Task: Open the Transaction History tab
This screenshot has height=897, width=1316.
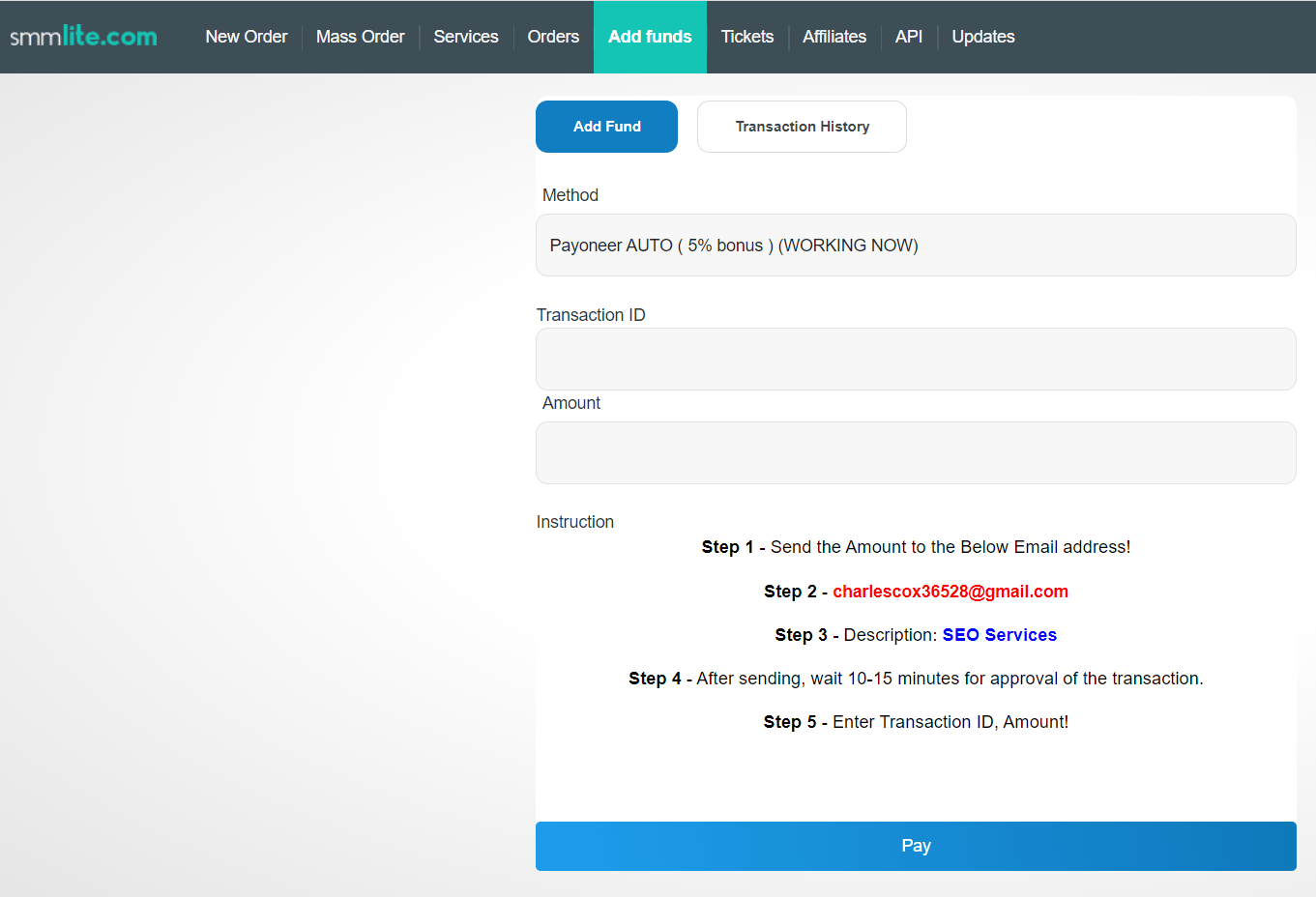Action: click(x=801, y=126)
